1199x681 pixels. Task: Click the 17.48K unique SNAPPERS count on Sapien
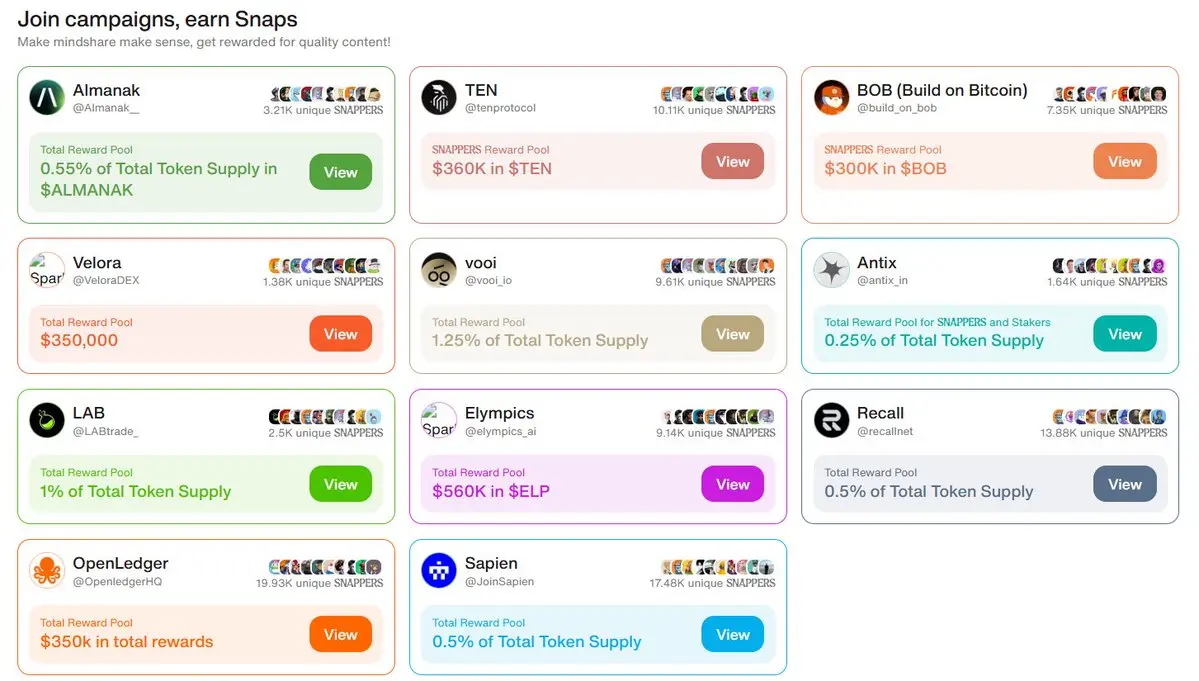pos(712,583)
